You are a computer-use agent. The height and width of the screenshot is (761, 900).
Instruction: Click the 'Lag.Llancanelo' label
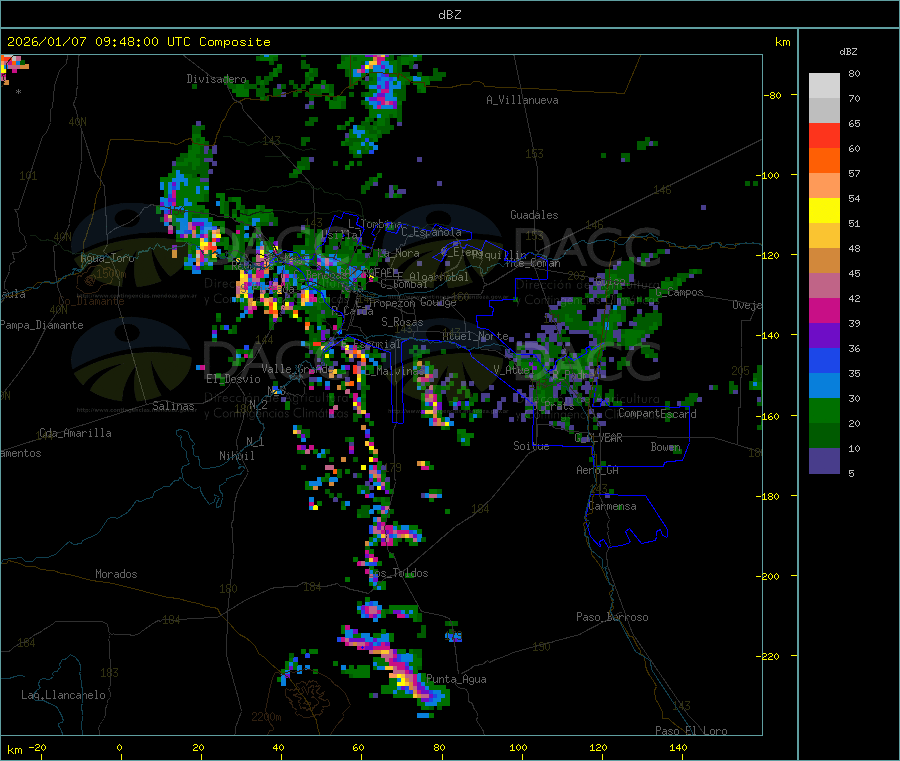63,695
